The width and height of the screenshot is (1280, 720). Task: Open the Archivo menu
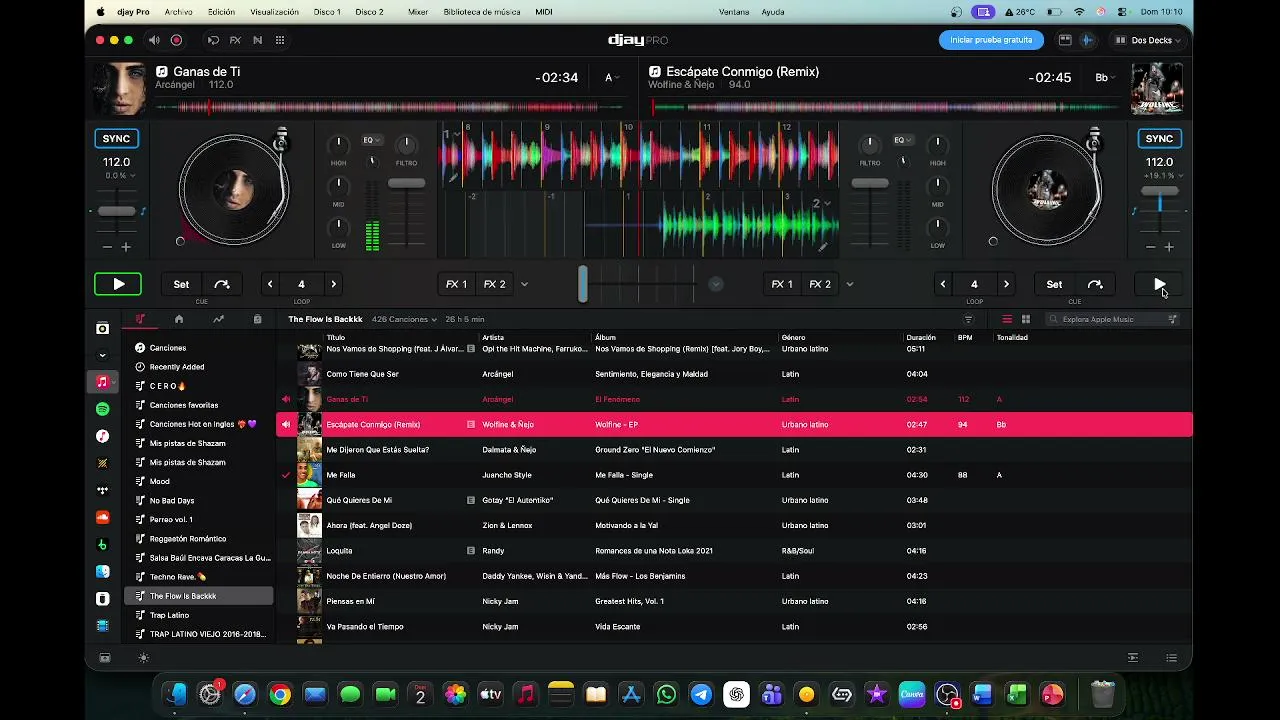point(178,12)
